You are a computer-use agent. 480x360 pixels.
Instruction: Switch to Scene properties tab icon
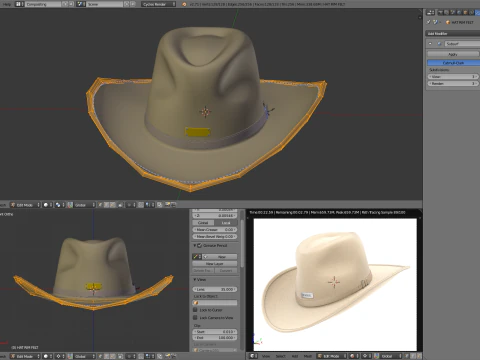[x=453, y=12]
